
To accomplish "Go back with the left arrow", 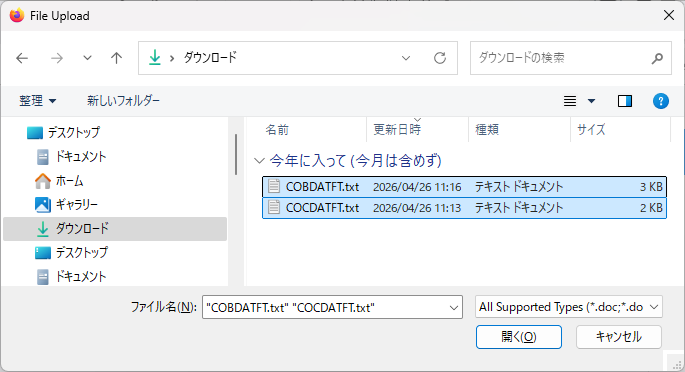I will 22,58.
